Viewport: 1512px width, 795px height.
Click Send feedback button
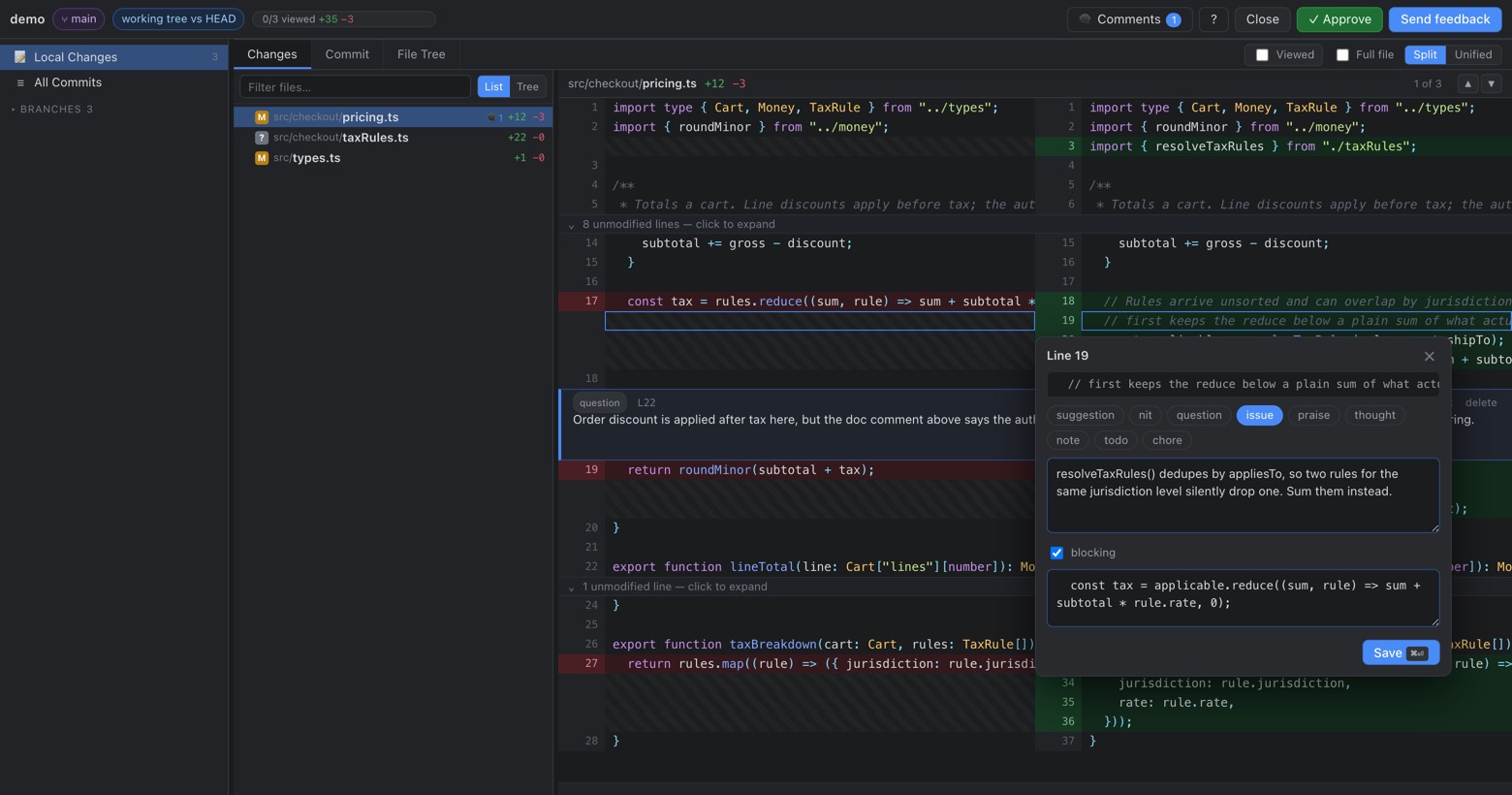(x=1445, y=19)
